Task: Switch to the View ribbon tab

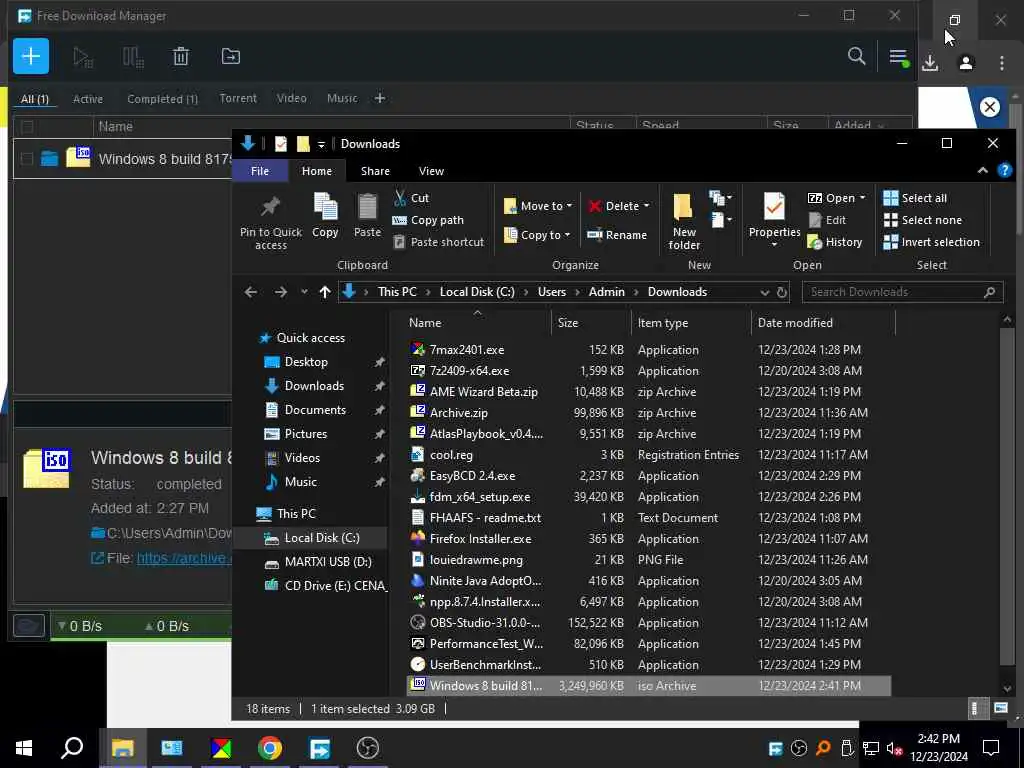Action: pyautogui.click(x=431, y=171)
